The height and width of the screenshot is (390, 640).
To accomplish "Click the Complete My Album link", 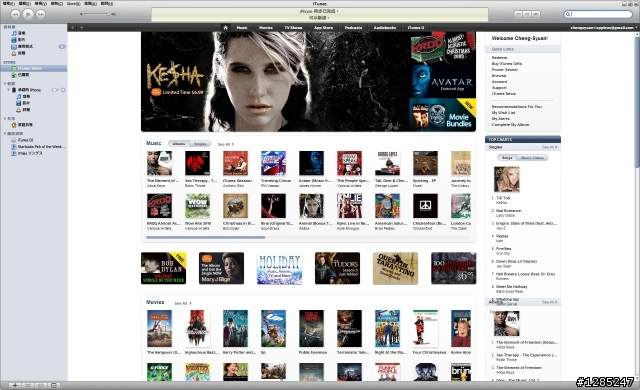I will tap(510, 124).
